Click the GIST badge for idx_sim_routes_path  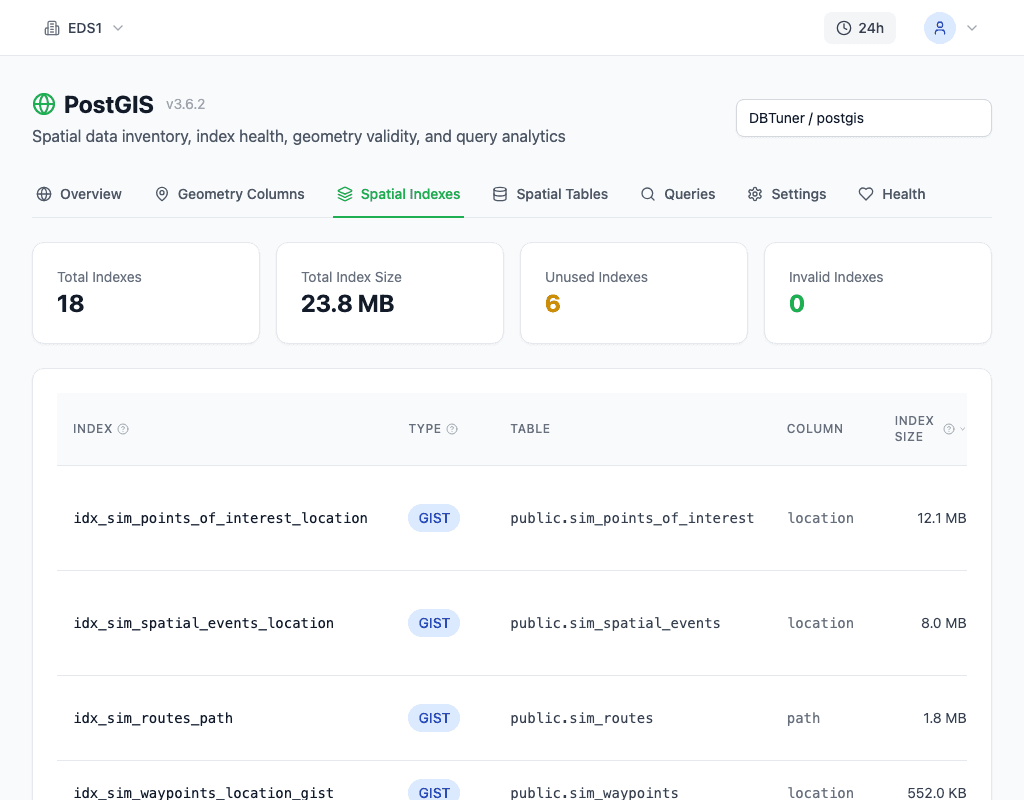pyautogui.click(x=434, y=718)
